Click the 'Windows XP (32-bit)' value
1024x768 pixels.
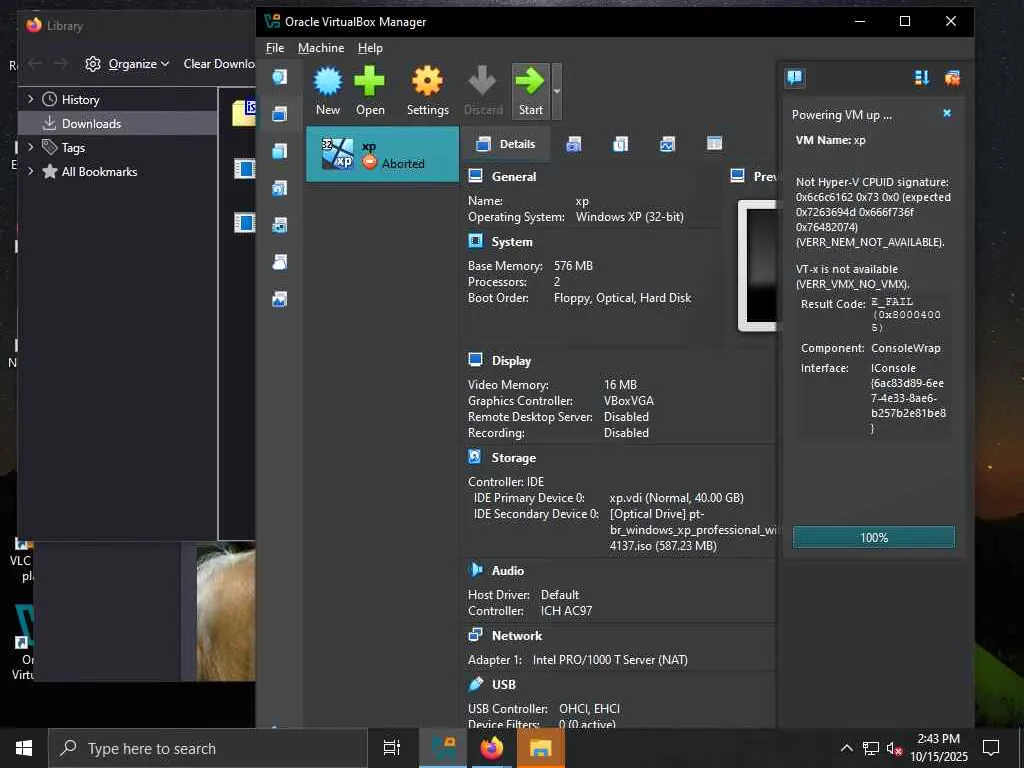pyautogui.click(x=630, y=217)
